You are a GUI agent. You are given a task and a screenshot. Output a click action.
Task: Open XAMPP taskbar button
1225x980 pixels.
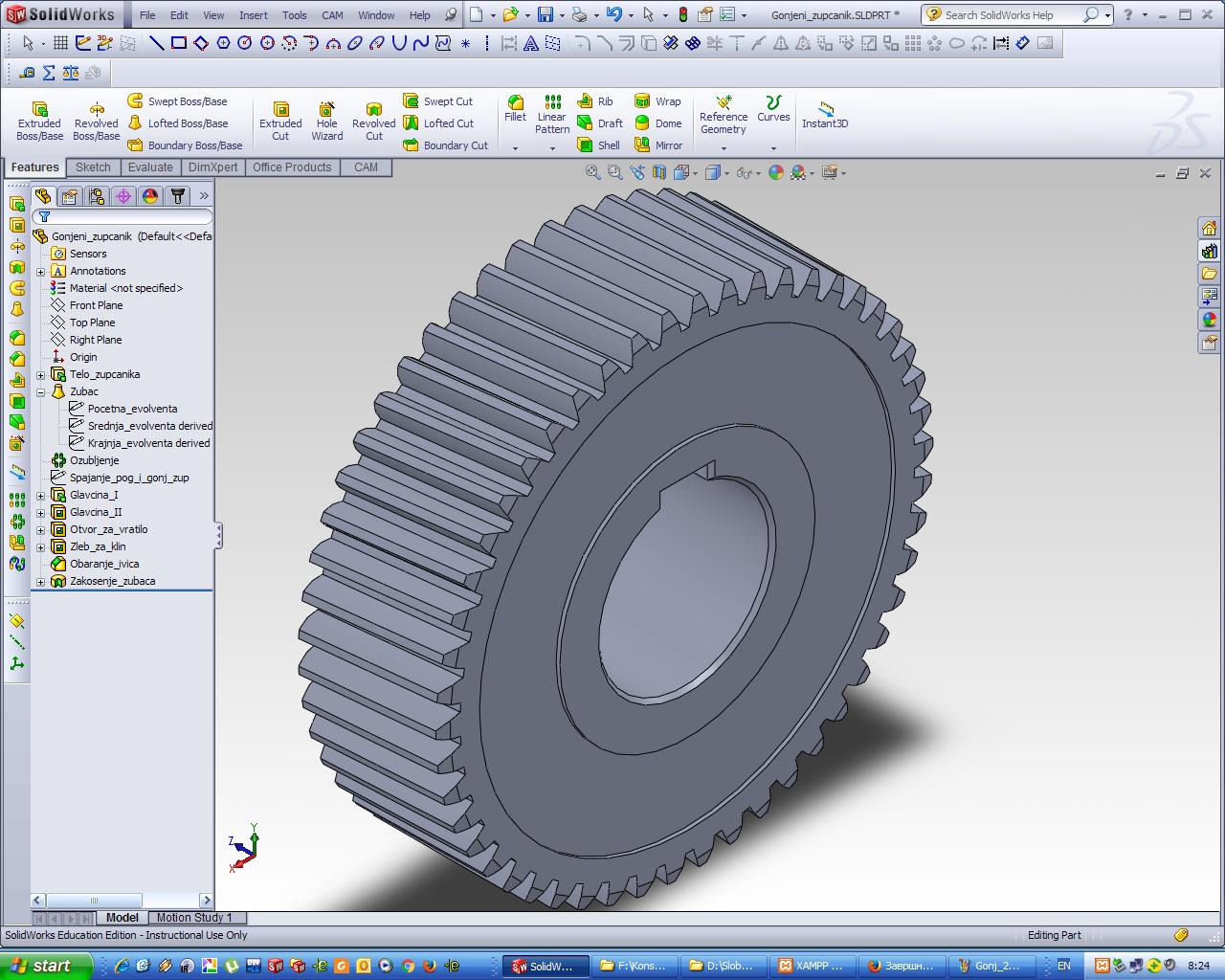[x=812, y=966]
